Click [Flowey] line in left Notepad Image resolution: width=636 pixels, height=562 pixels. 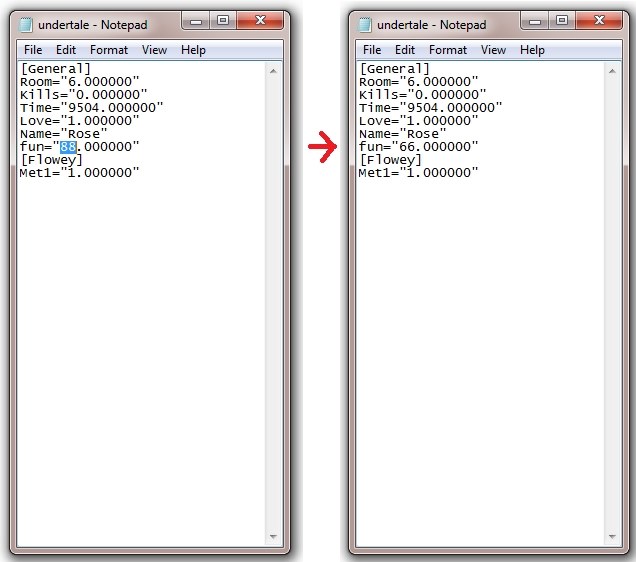pos(52,160)
